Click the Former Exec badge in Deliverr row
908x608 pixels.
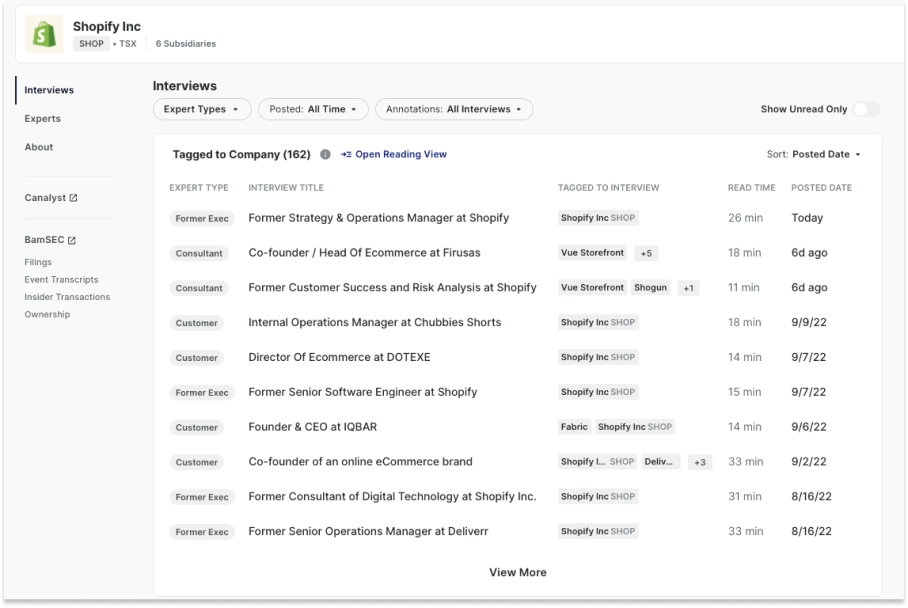[202, 532]
